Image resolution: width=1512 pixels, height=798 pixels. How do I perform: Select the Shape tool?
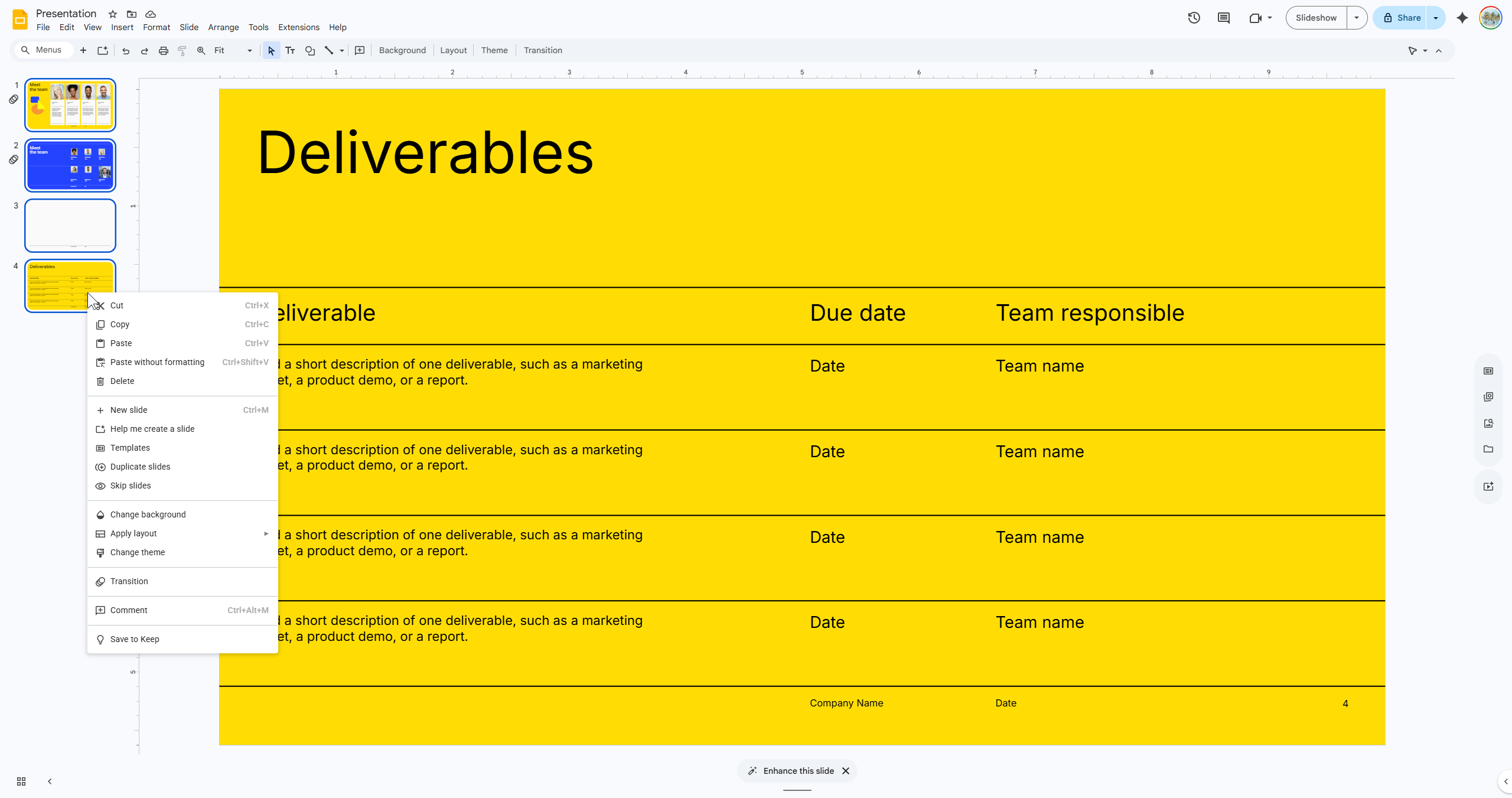[310, 50]
